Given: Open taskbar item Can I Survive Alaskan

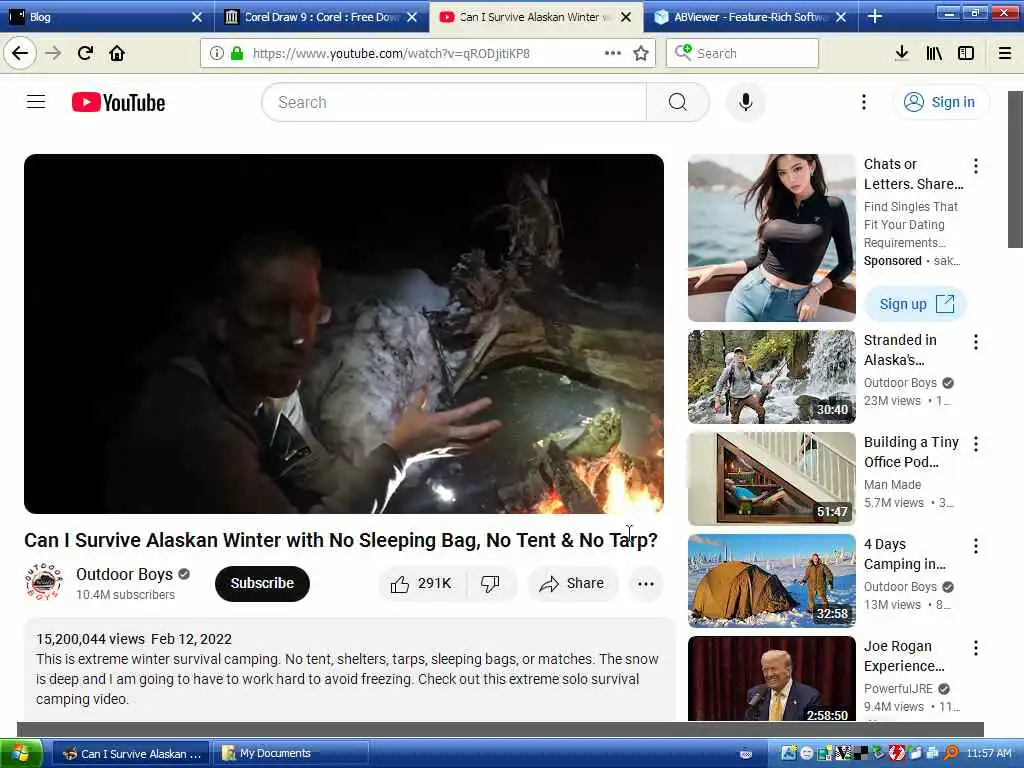Looking at the screenshot, I should (x=131, y=754).
